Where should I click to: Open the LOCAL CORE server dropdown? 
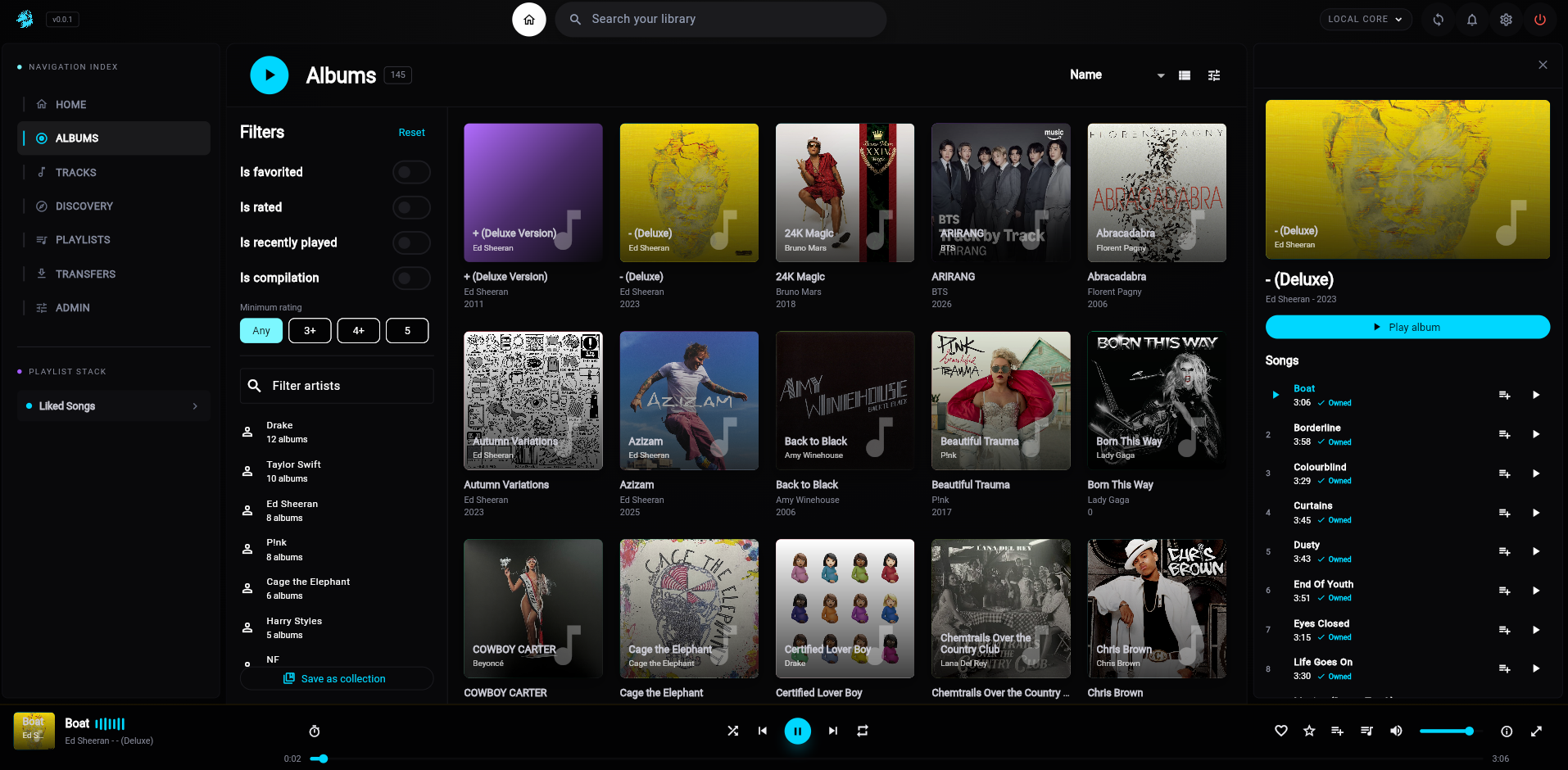click(x=1365, y=20)
